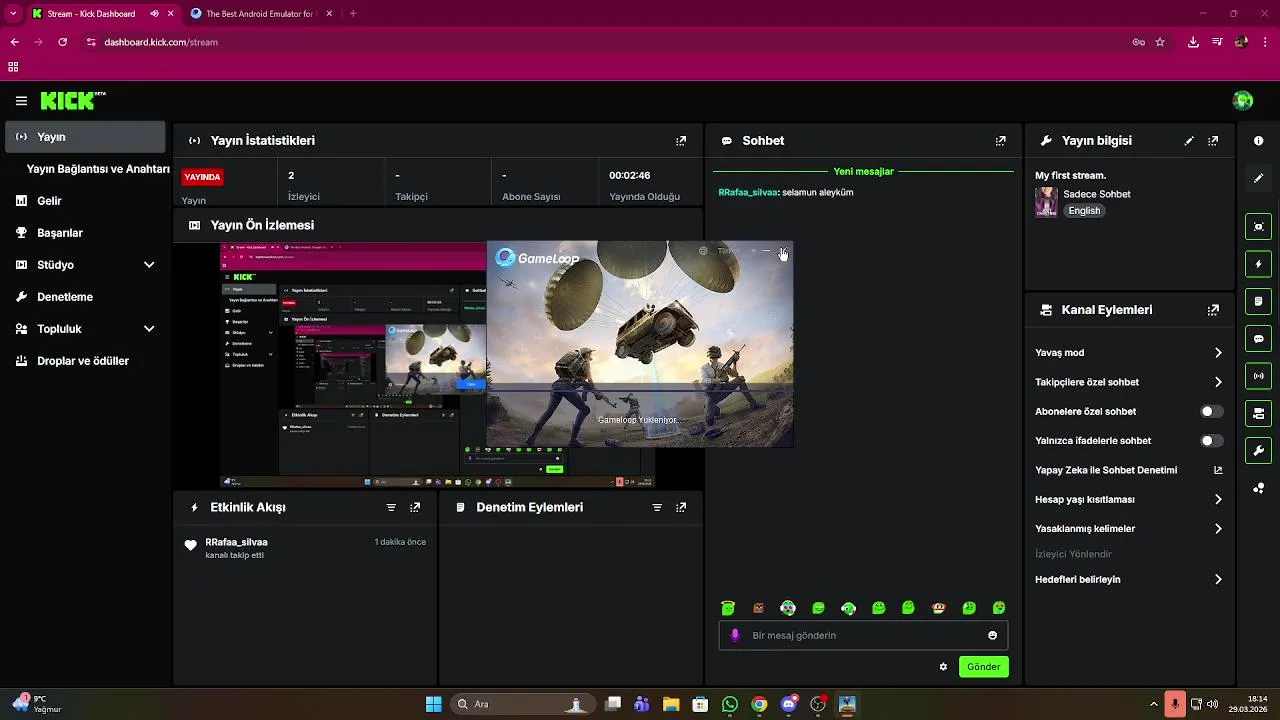The height and width of the screenshot is (720, 1280).
Task: Open the emoji picker in the message box
Action: coord(992,635)
